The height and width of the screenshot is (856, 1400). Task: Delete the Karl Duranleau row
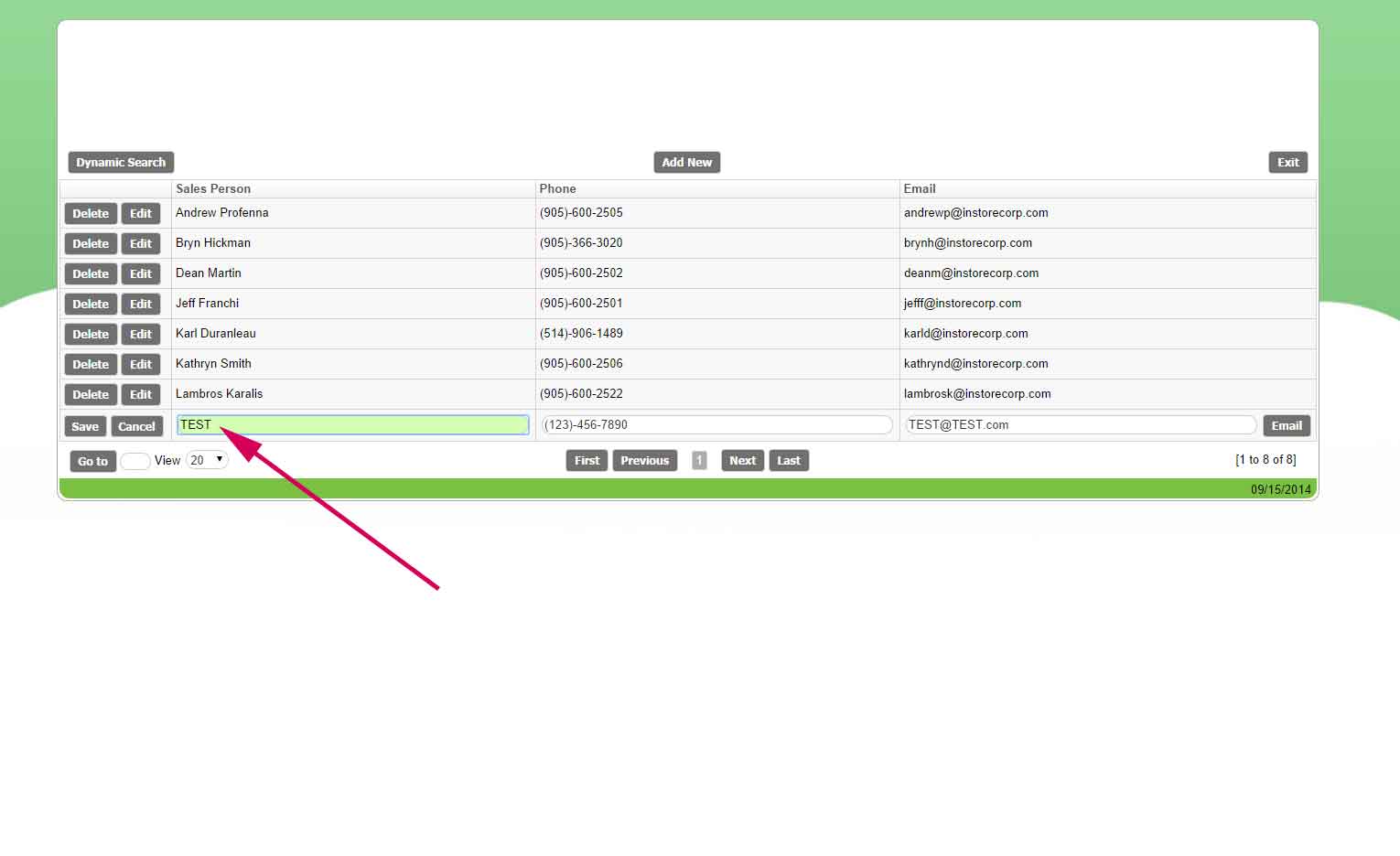[91, 335]
